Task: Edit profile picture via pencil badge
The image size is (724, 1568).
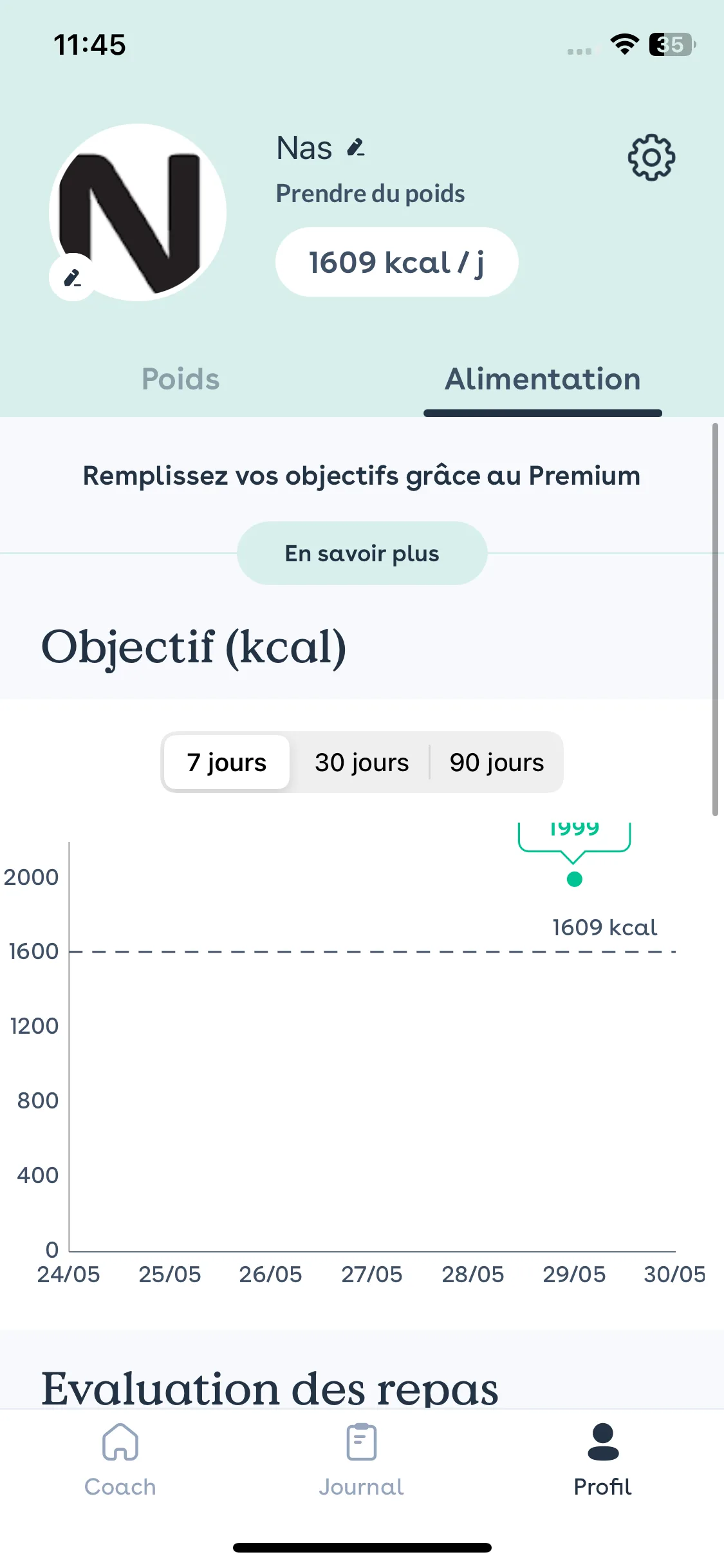Action: pyautogui.click(x=73, y=278)
